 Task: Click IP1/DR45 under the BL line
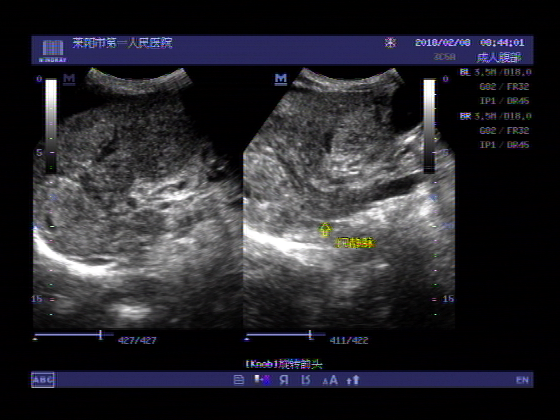coord(504,101)
